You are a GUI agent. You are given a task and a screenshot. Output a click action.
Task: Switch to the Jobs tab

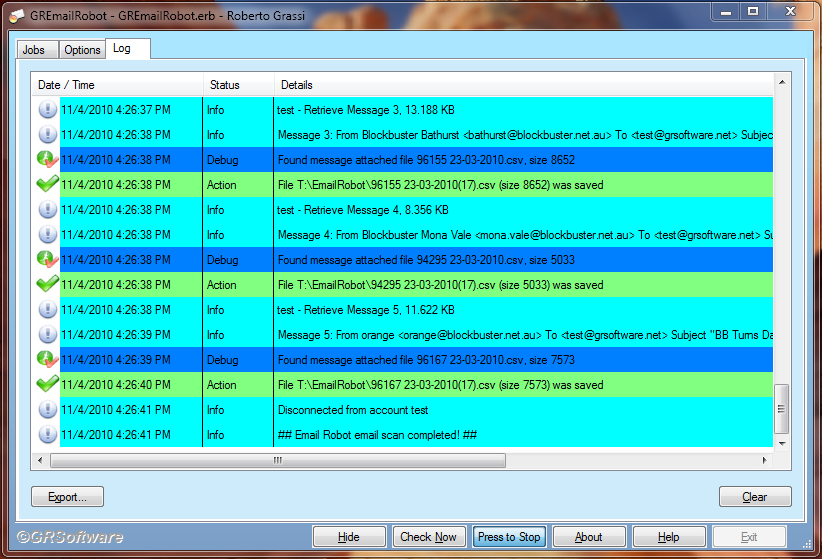33,50
